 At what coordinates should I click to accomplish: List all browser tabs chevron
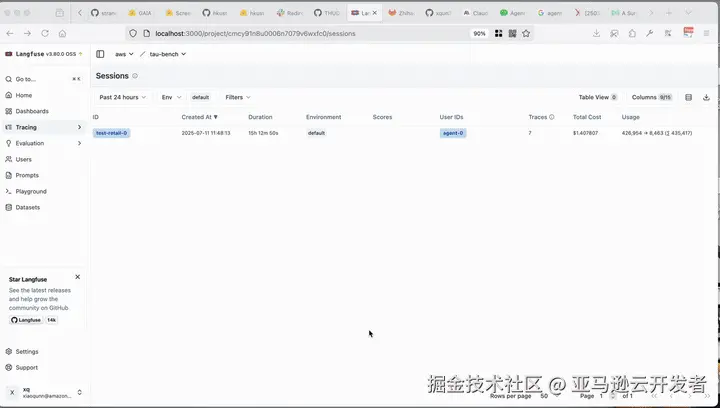coord(688,13)
